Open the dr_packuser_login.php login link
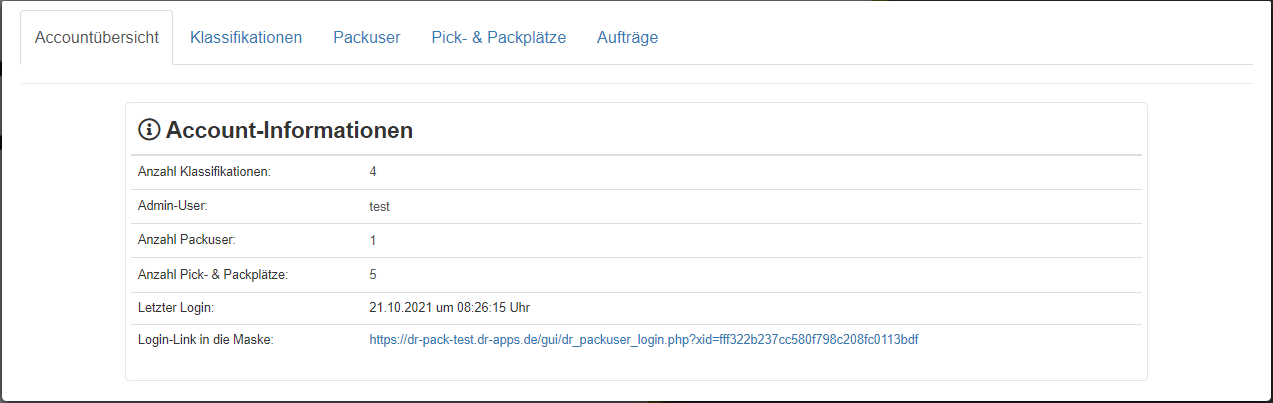The image size is (1273, 403). (x=644, y=340)
